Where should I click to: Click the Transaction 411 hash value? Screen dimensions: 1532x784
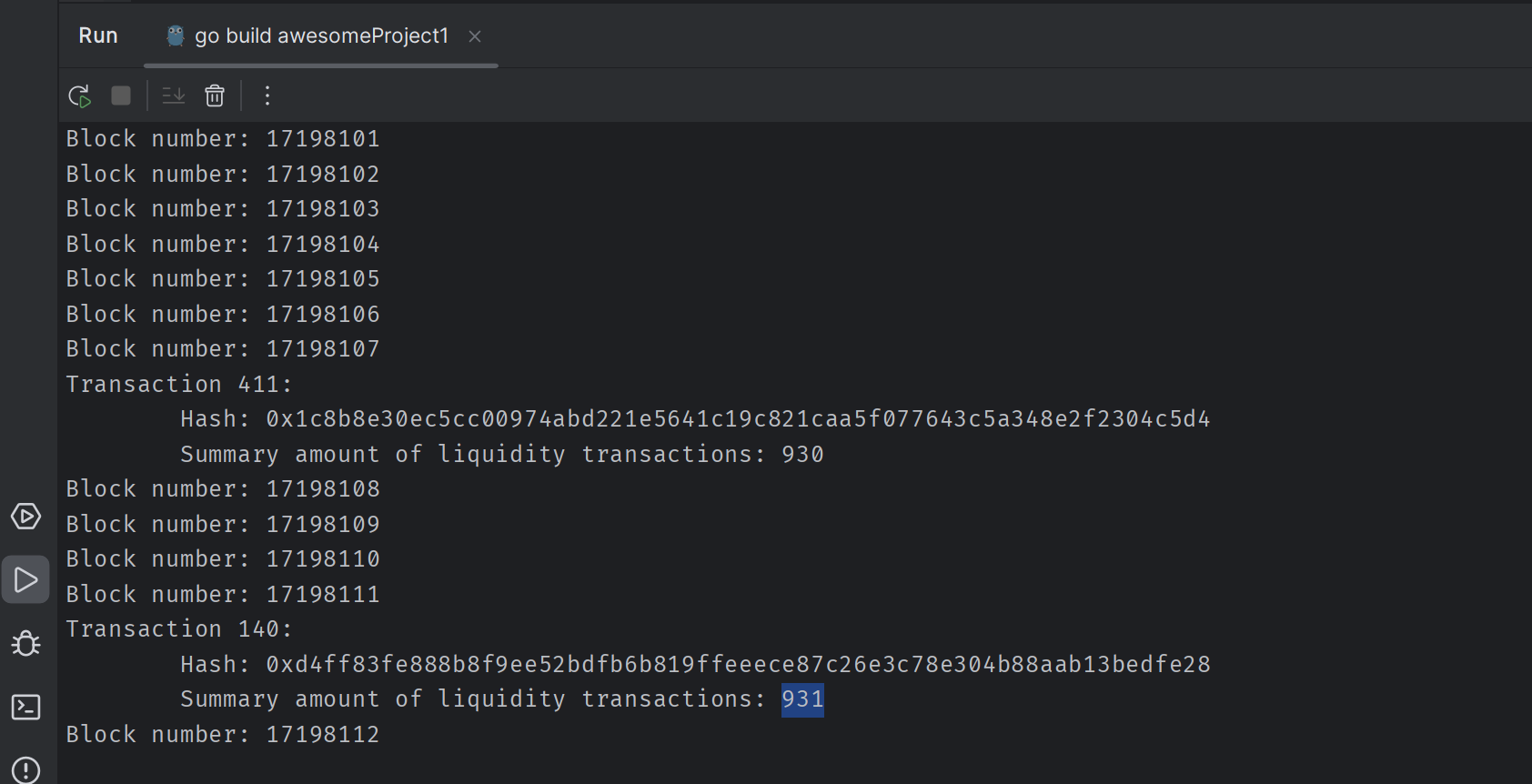click(737, 419)
